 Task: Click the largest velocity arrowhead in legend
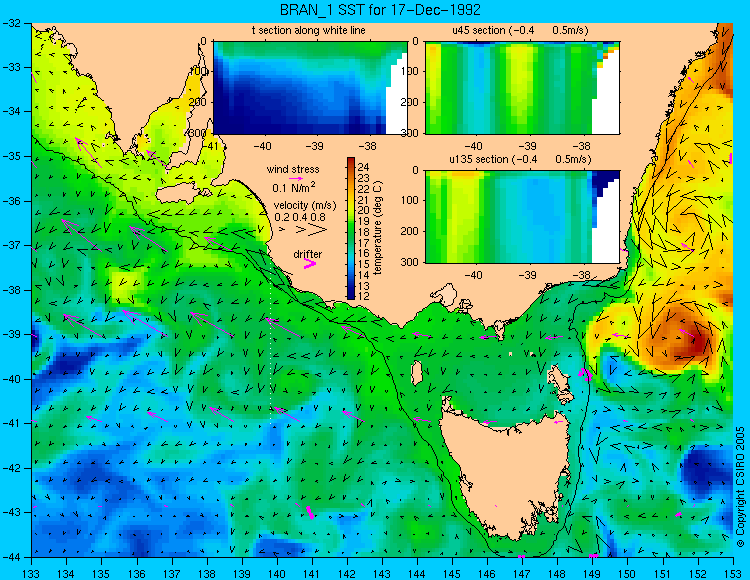(x=317, y=230)
